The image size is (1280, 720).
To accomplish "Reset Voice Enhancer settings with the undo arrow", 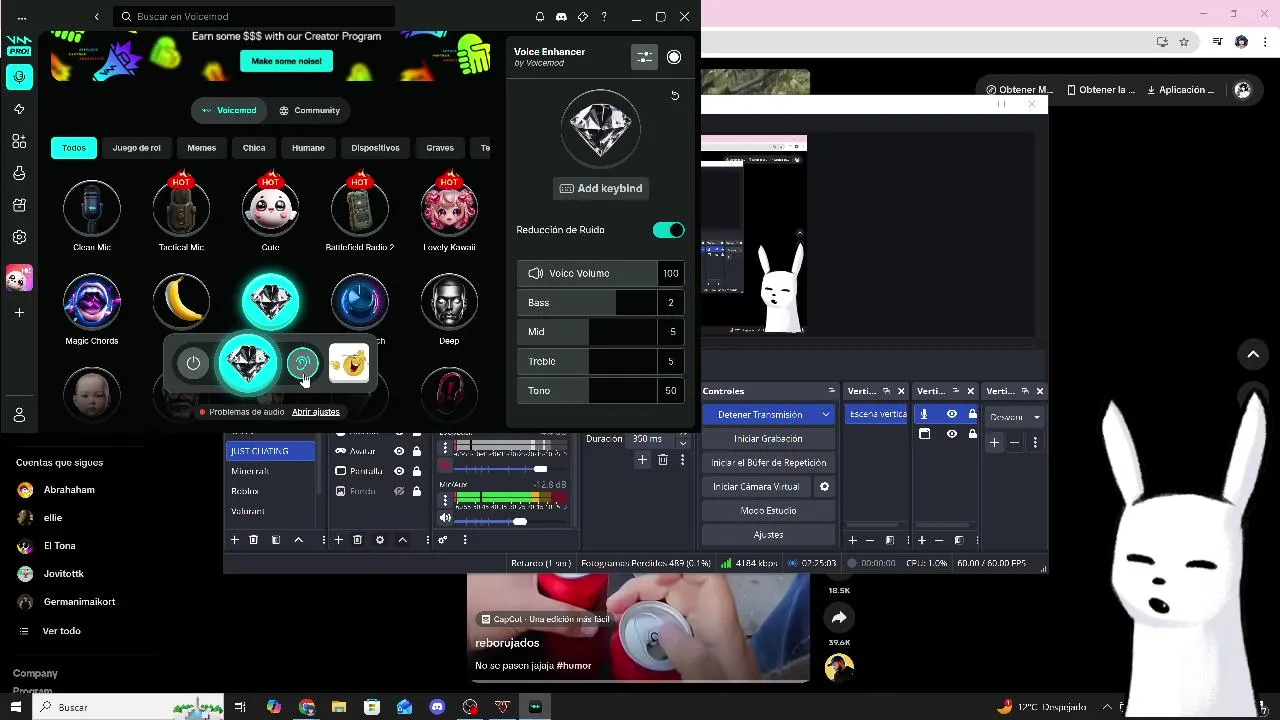I will pyautogui.click(x=675, y=96).
